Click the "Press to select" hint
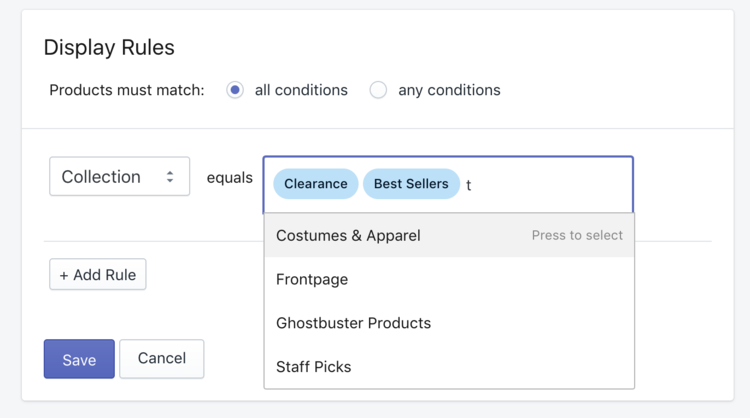The width and height of the screenshot is (750, 418). 577,236
